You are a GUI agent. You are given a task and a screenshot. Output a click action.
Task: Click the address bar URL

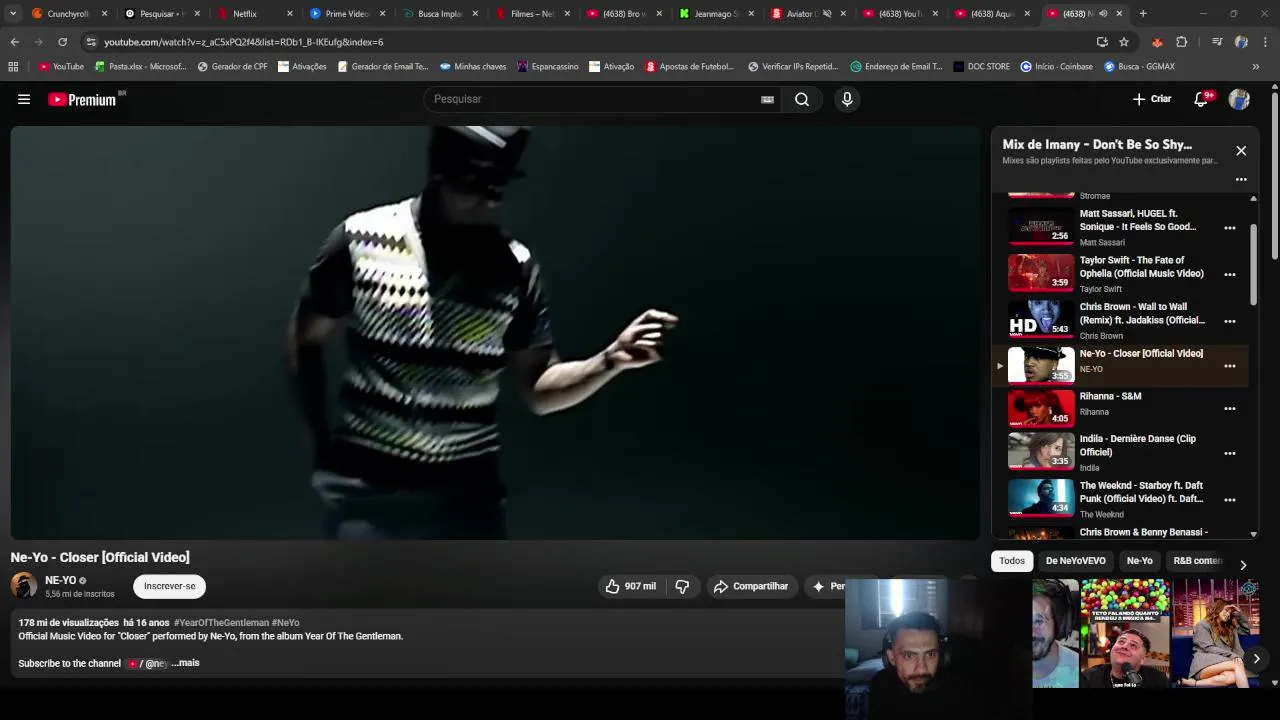tap(244, 42)
